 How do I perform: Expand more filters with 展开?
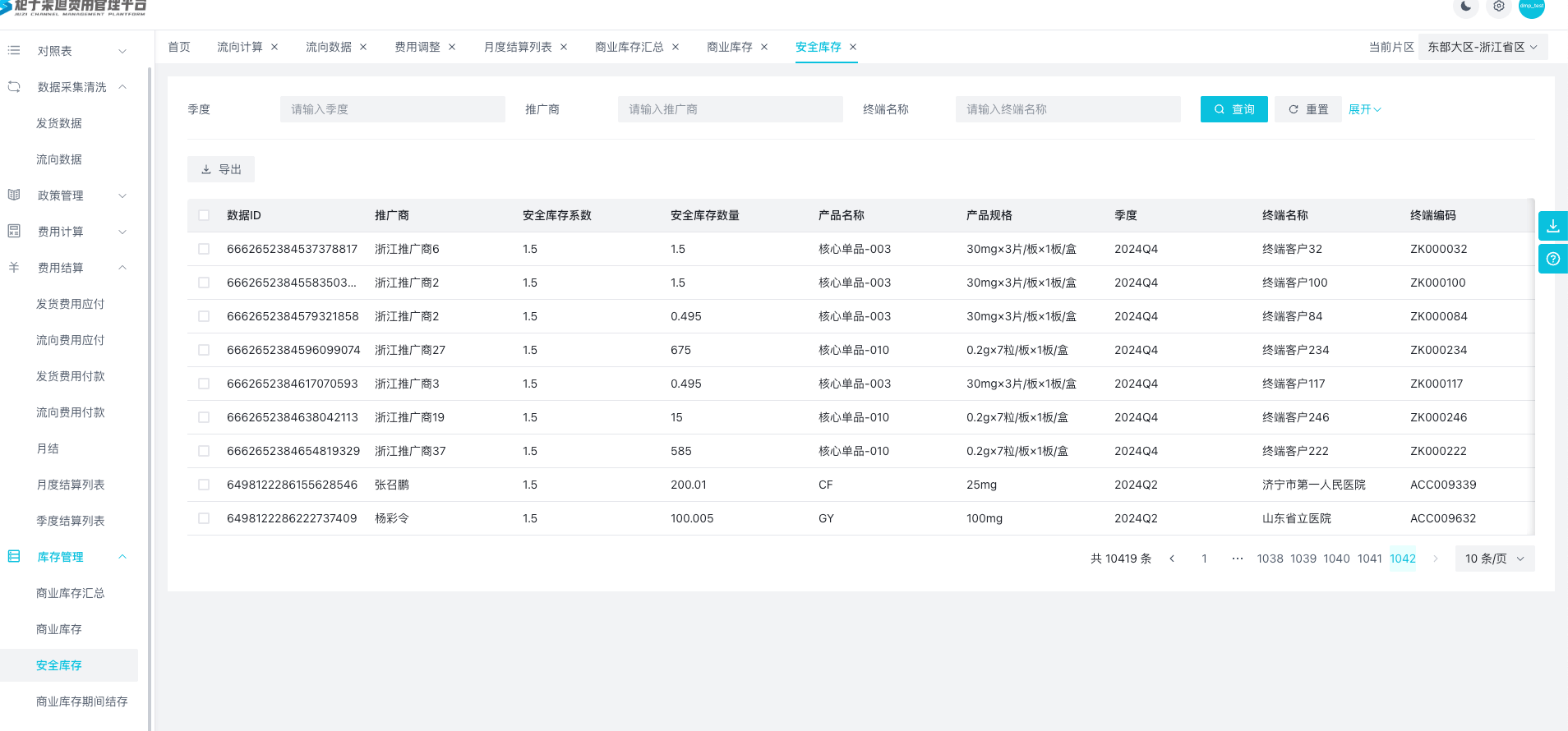click(1364, 109)
